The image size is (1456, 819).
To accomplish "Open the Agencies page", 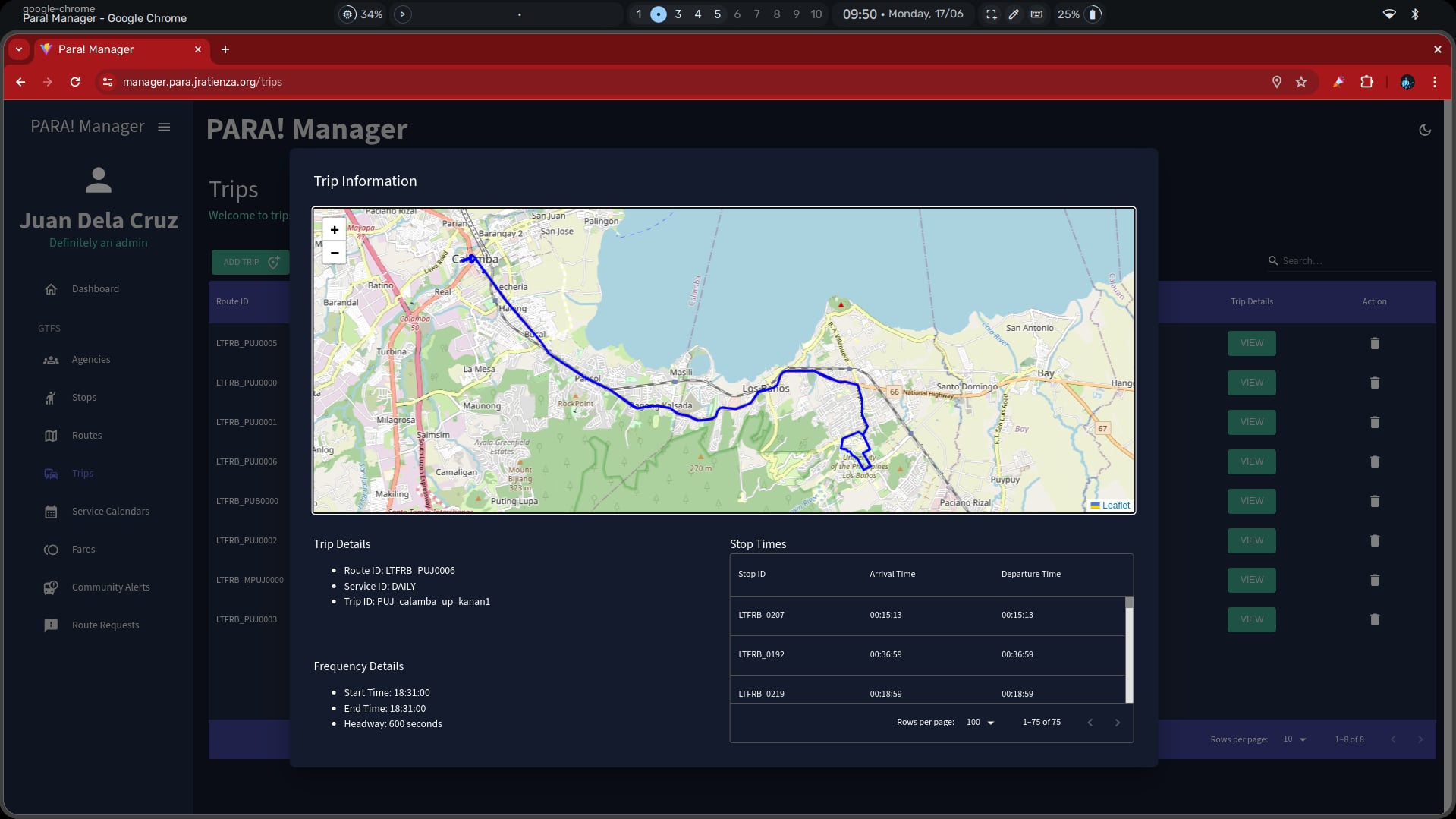I will [x=91, y=360].
